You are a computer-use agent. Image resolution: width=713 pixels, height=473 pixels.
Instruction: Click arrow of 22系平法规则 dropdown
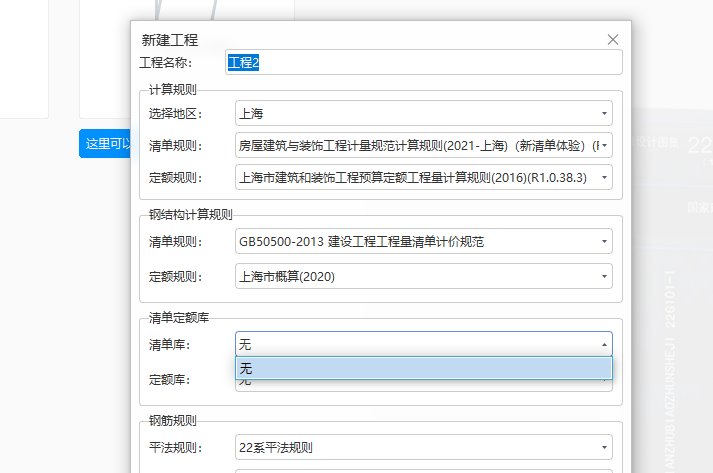point(604,447)
